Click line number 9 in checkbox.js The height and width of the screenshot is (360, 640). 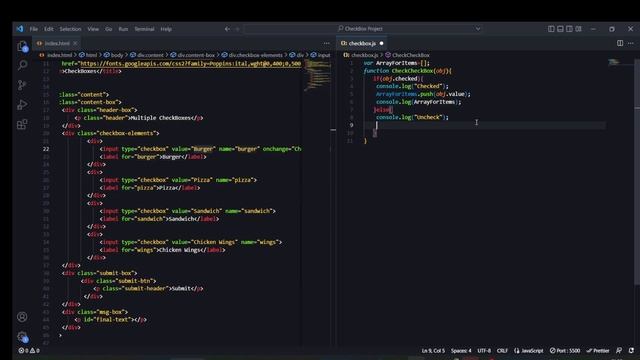click(351, 125)
